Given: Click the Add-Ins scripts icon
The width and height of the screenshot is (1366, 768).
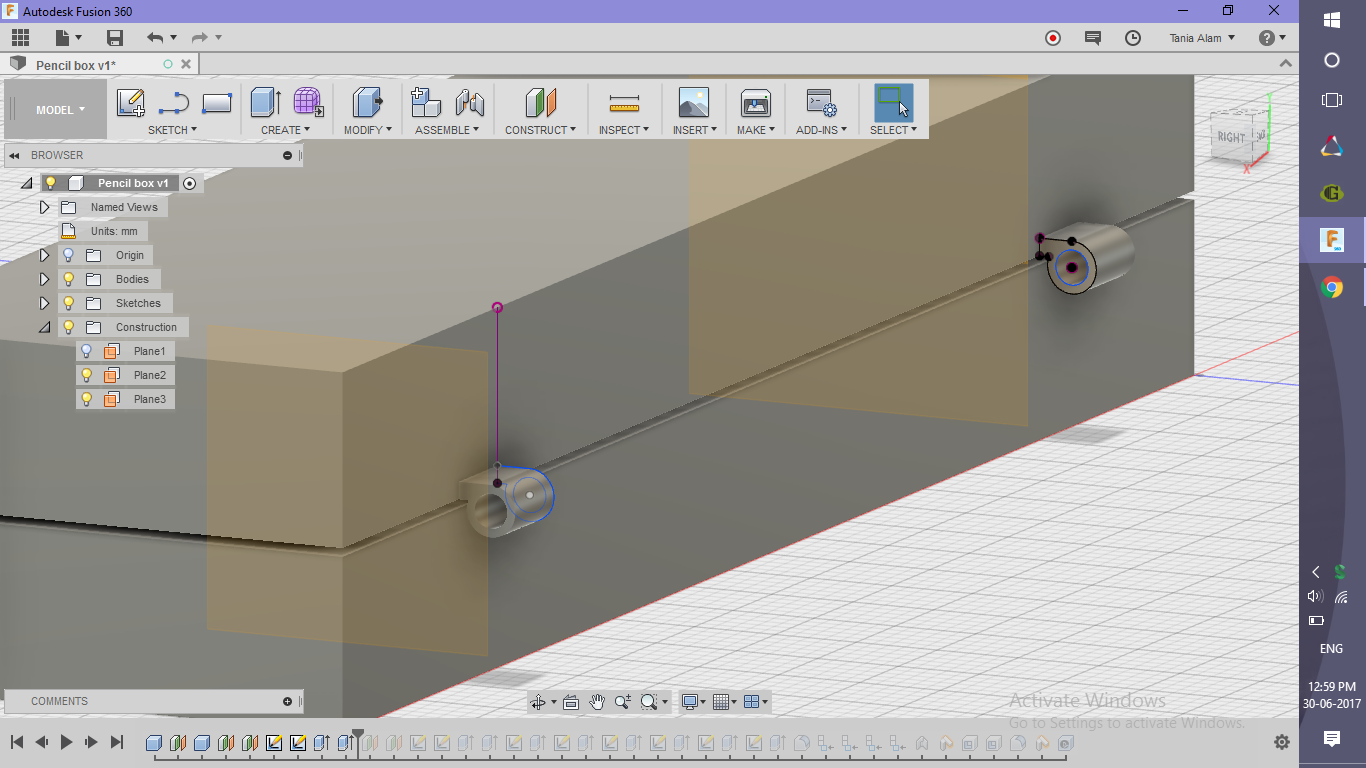Looking at the screenshot, I should pyautogui.click(x=821, y=102).
